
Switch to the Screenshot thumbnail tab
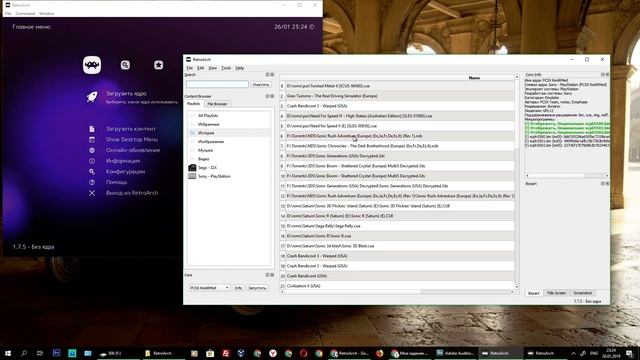(x=582, y=293)
